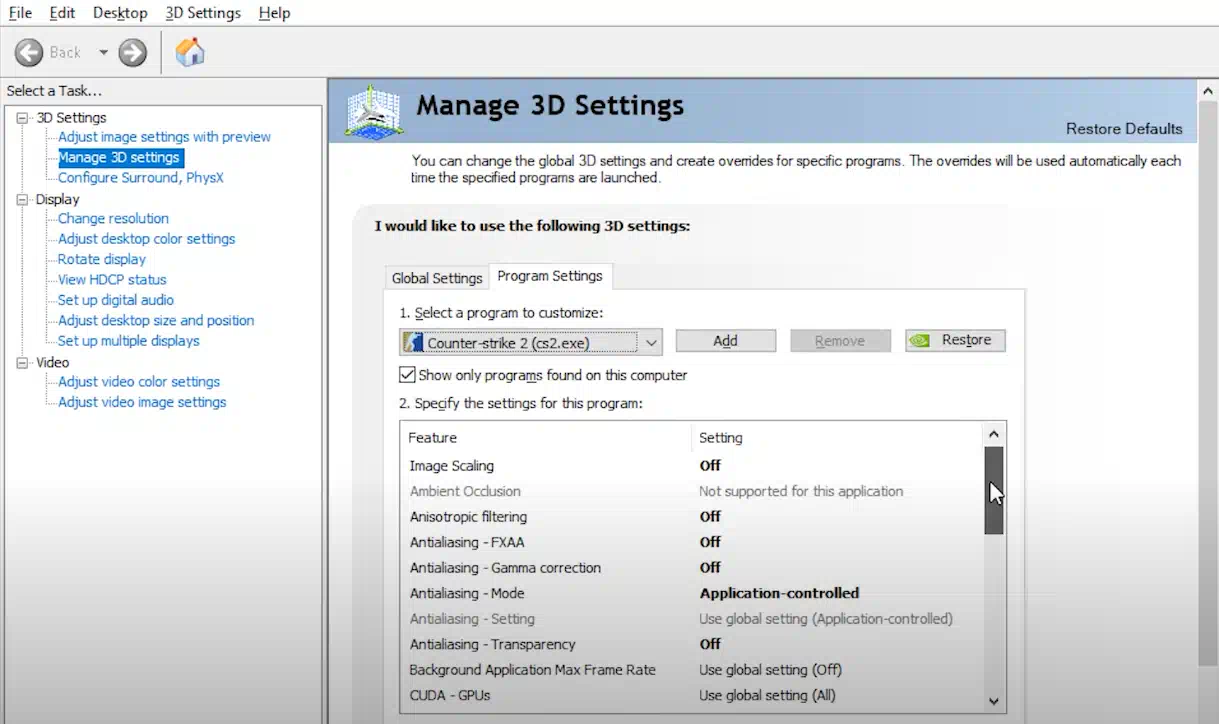Collapse the Display tree node
This screenshot has height=724, width=1219.
pos(23,199)
